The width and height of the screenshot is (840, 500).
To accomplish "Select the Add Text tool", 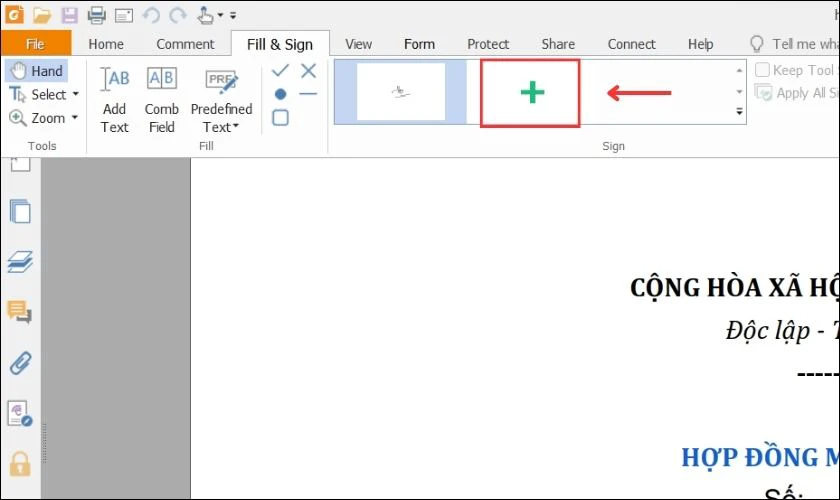I will pos(115,100).
